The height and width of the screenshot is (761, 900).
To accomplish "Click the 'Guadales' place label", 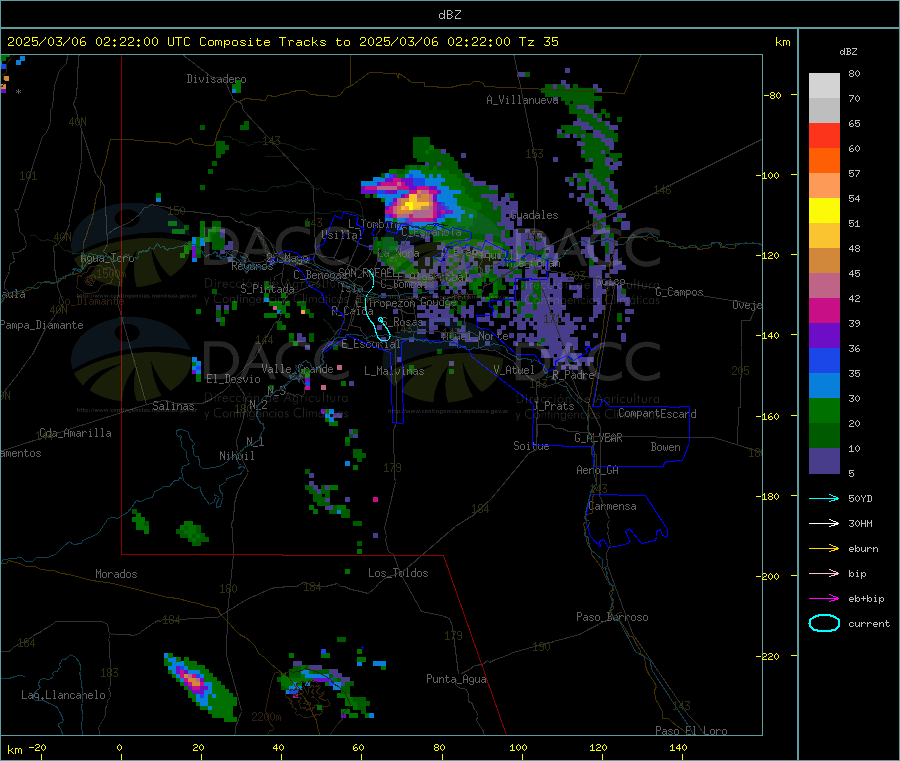I will 534,215.
